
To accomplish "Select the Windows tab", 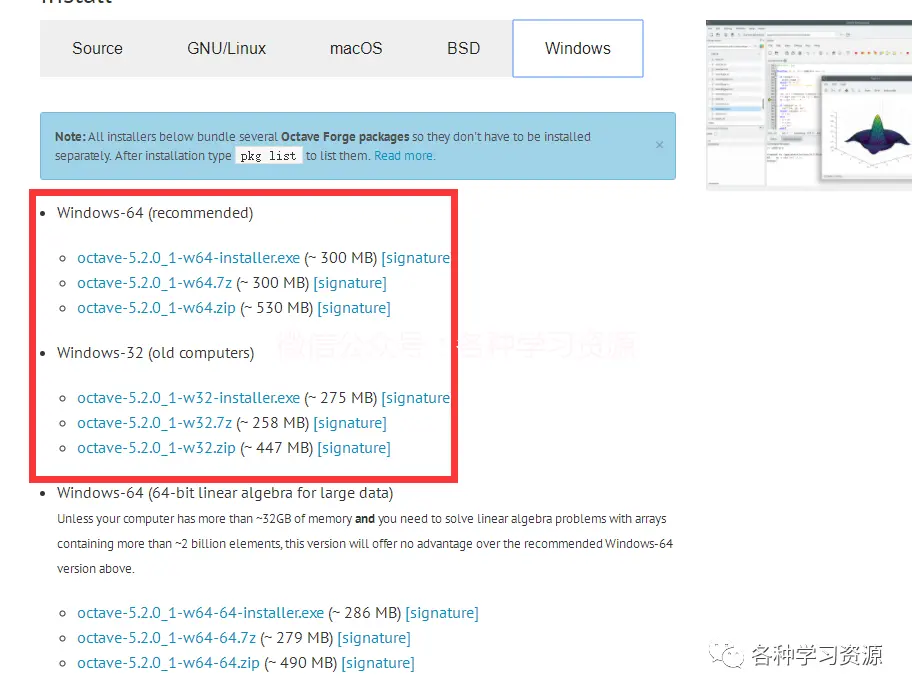I will click(578, 48).
